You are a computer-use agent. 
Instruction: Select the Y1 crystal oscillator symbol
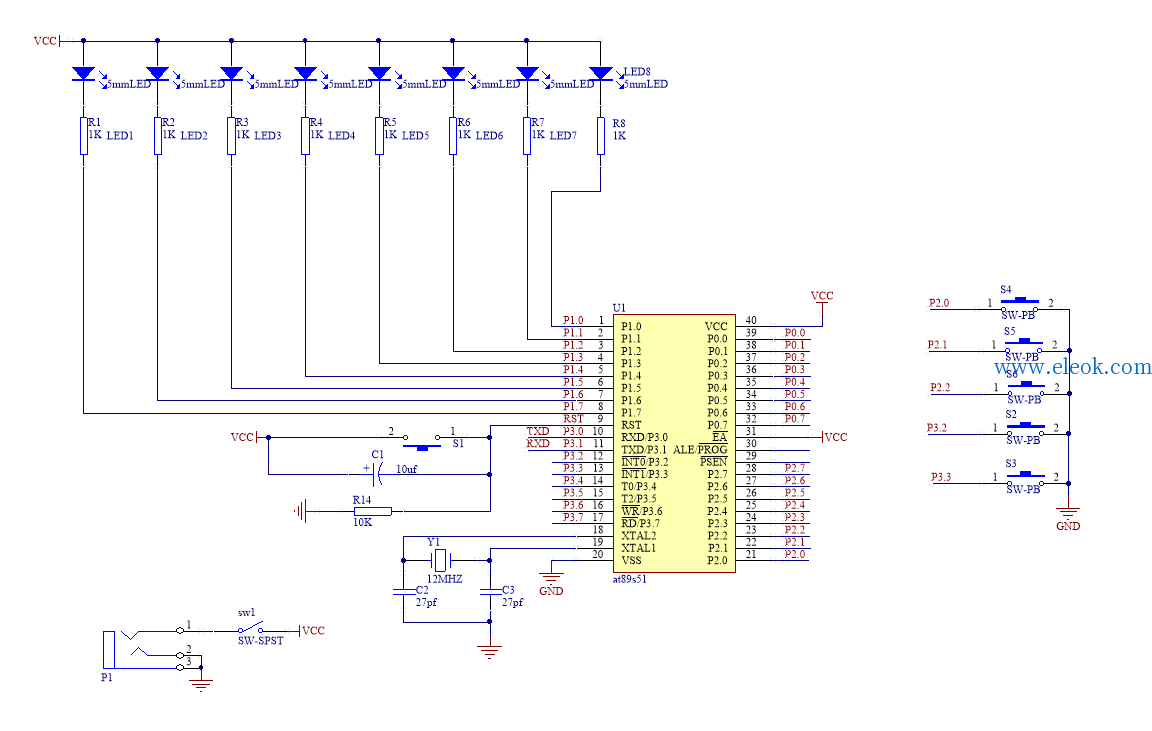(x=439, y=561)
